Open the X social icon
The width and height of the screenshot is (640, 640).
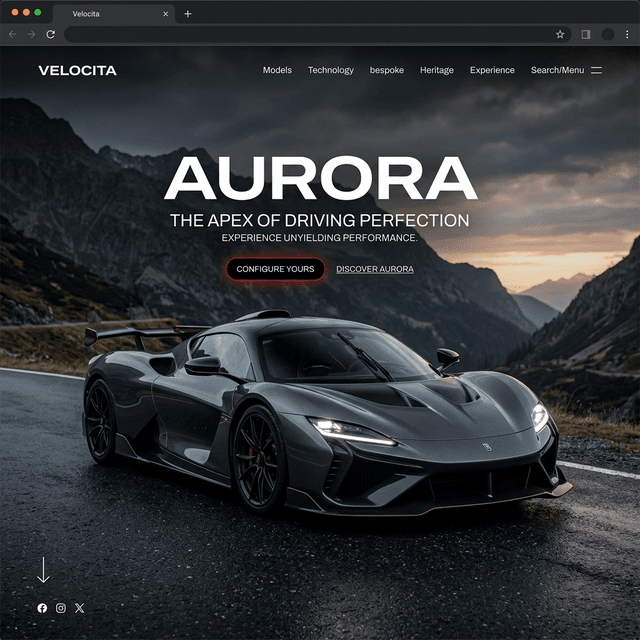click(80, 608)
